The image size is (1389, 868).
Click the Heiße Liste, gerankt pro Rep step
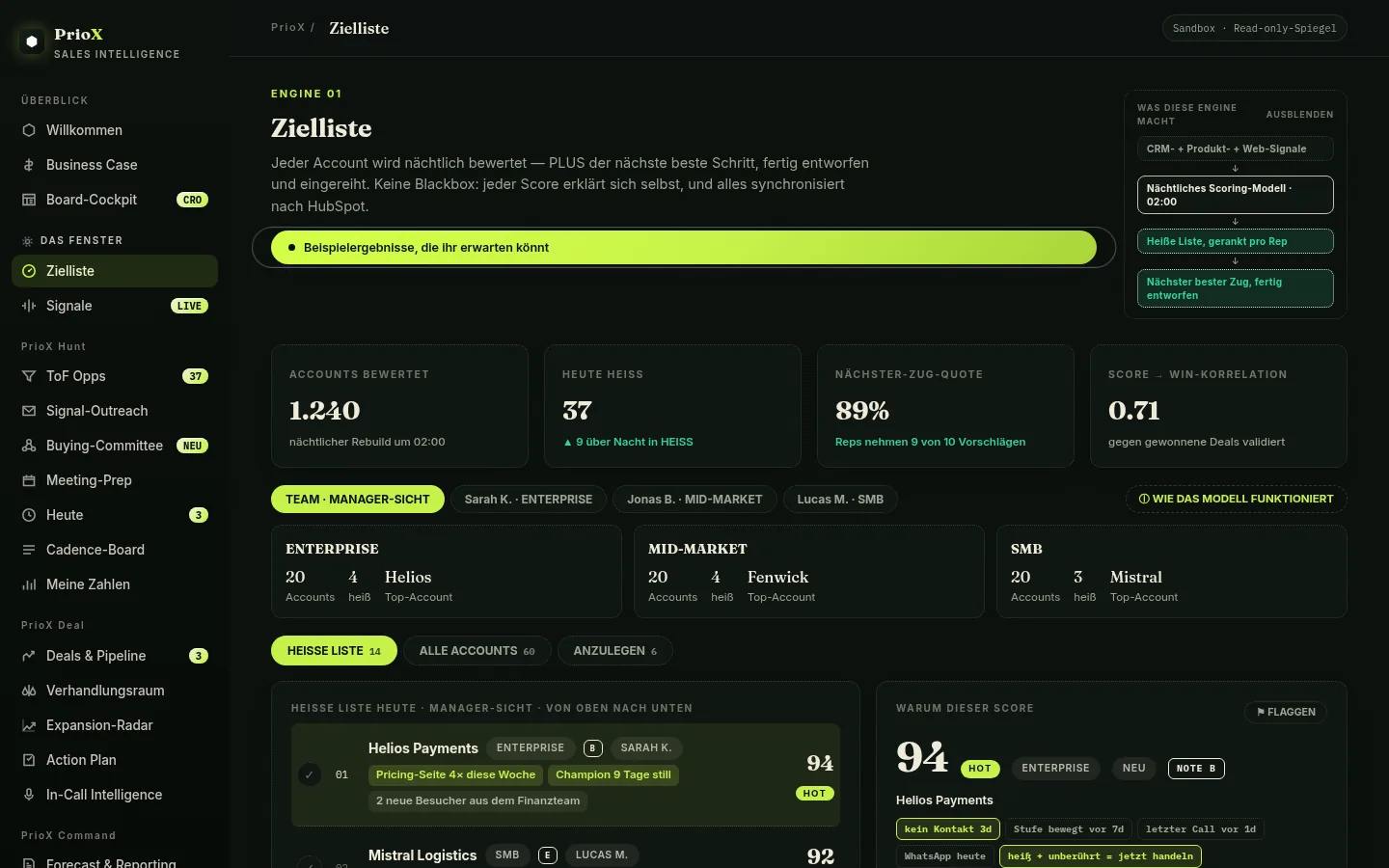pos(1235,241)
